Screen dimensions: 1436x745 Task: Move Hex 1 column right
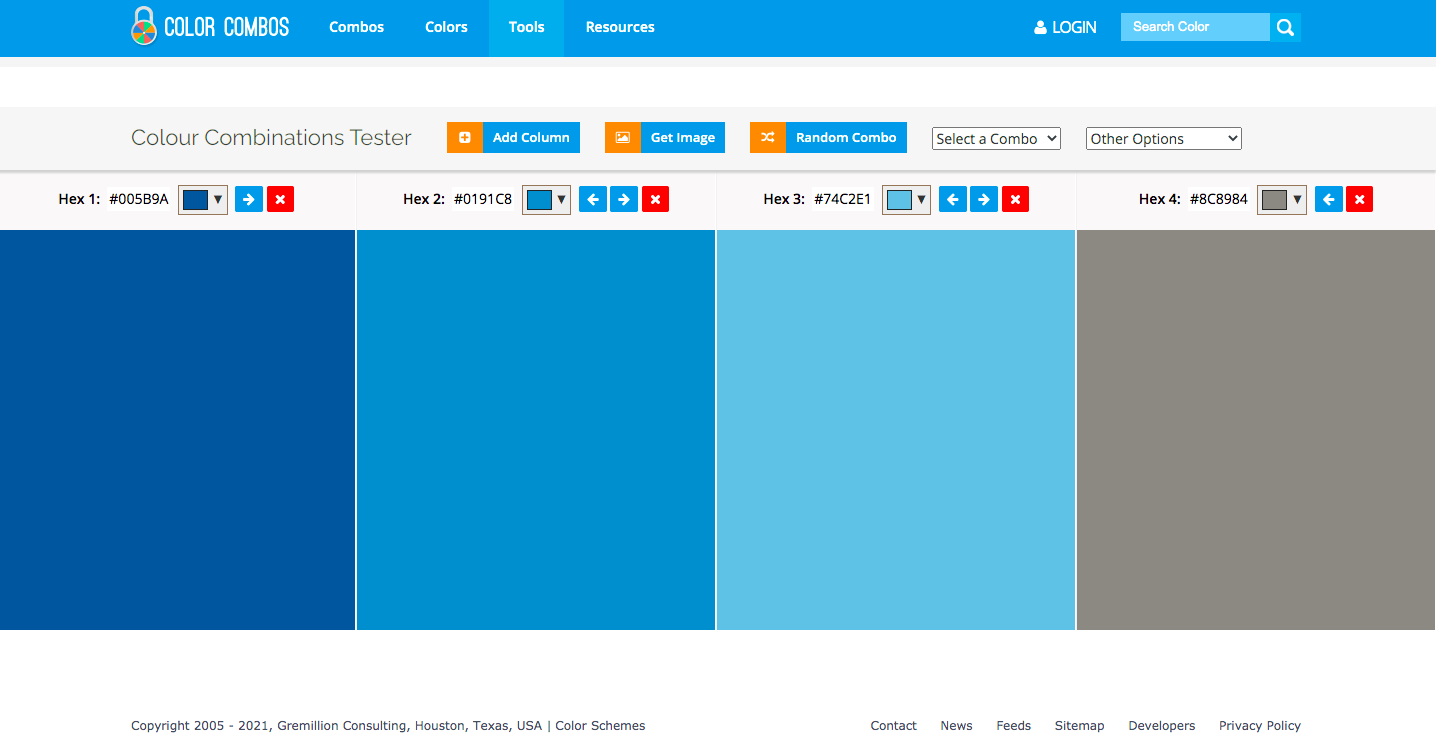[248, 199]
